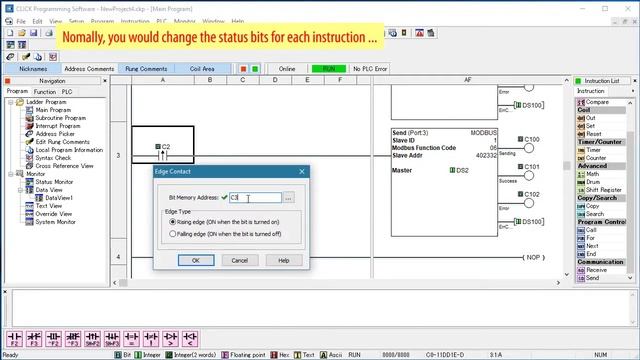Insert a Greater Than compare contact
This screenshot has height=360, width=640.
(x=171, y=339)
